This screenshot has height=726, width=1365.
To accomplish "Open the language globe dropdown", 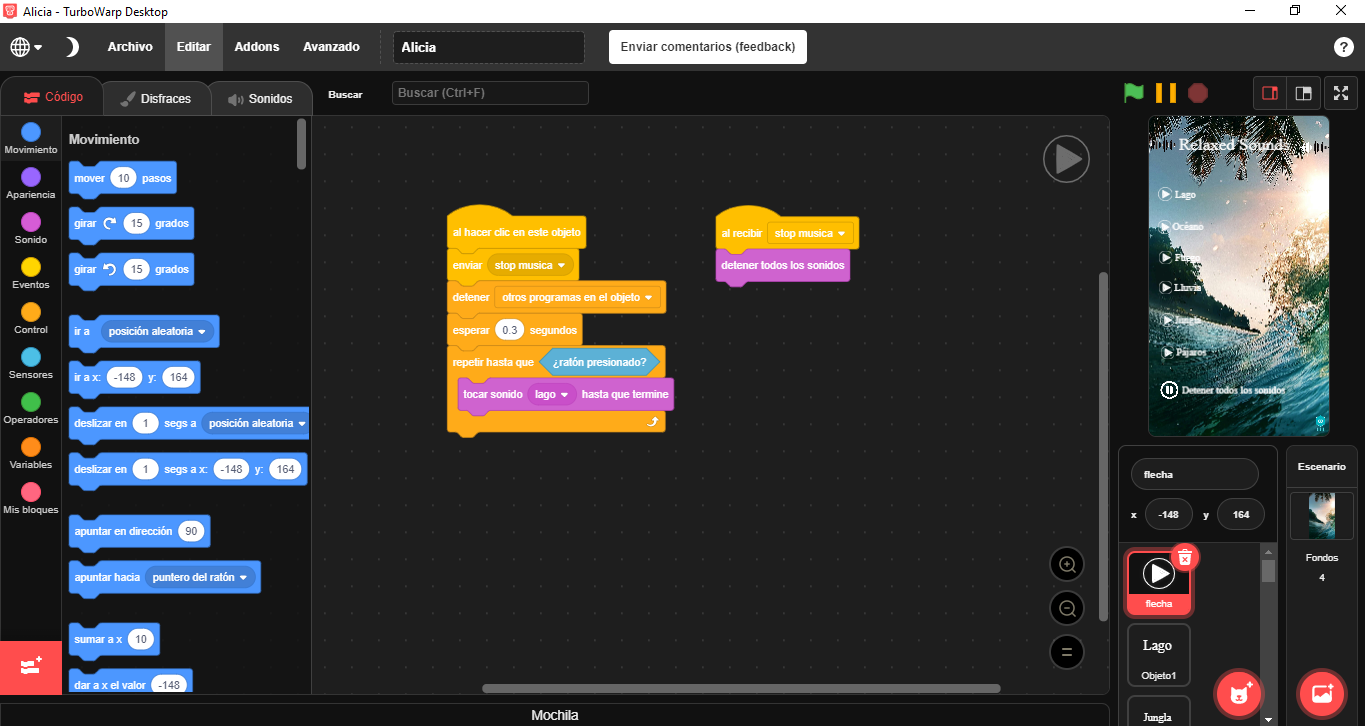I will click(x=26, y=47).
